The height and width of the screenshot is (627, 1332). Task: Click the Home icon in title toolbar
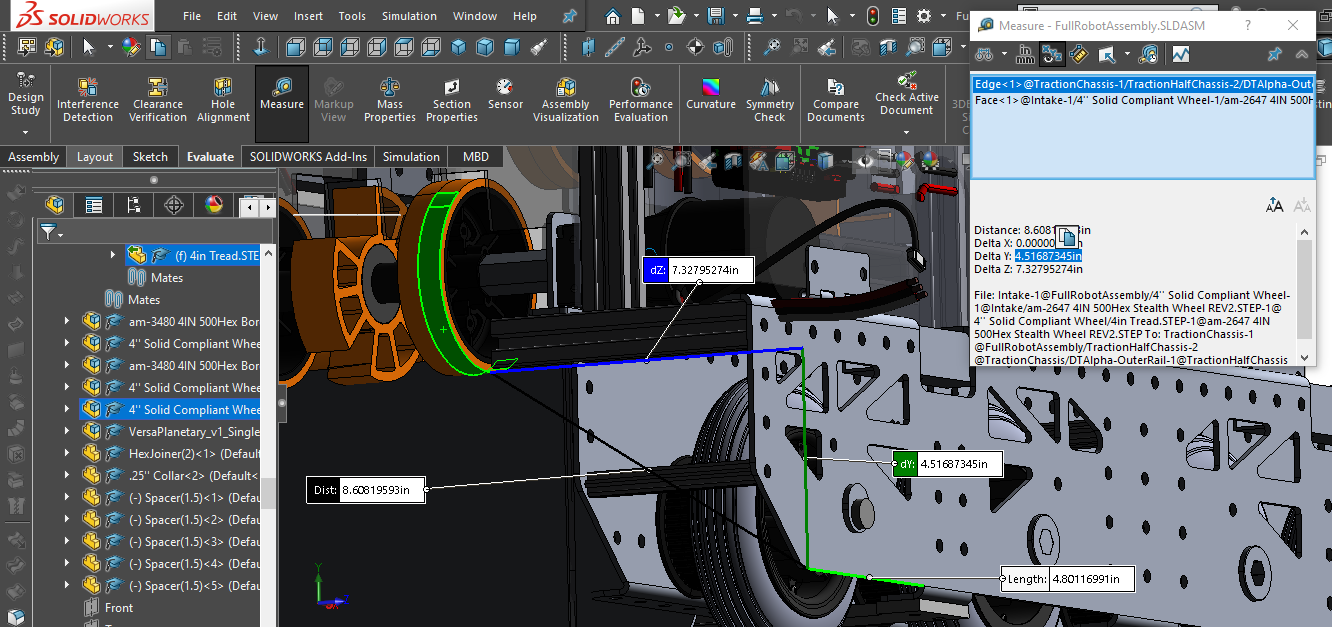(612, 16)
